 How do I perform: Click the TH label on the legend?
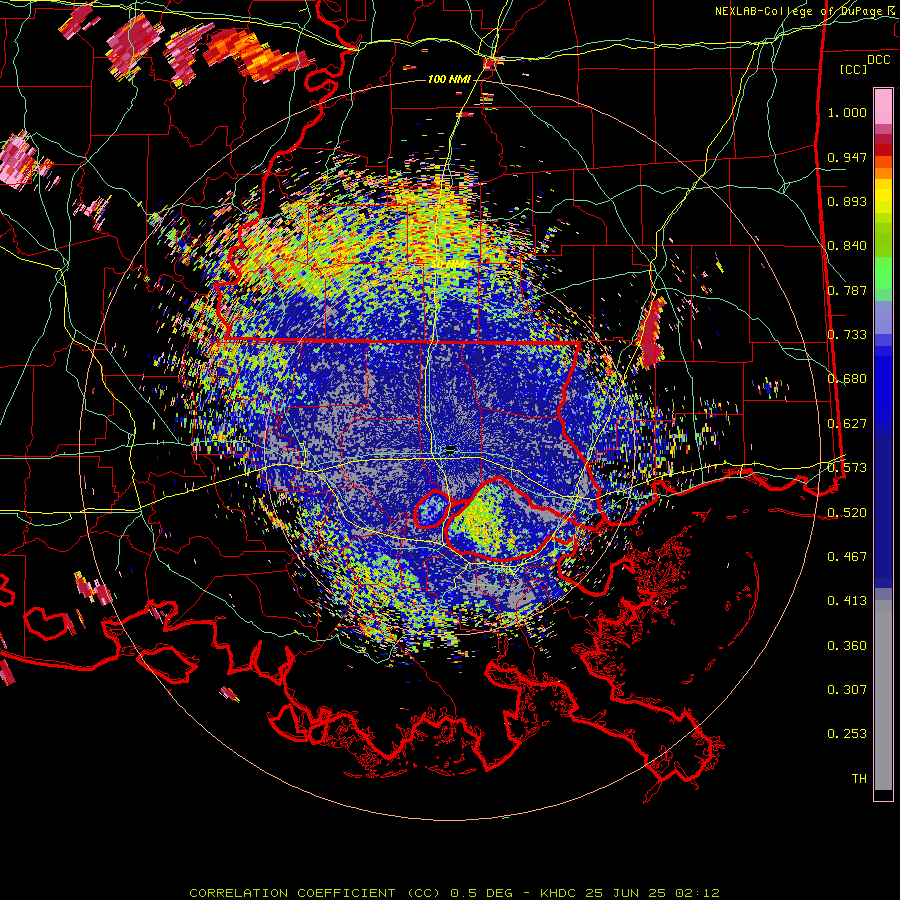pos(859,778)
